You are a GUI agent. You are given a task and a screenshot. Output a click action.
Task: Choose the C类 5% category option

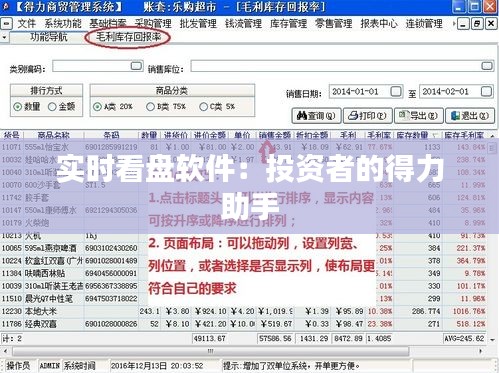[x=203, y=107]
